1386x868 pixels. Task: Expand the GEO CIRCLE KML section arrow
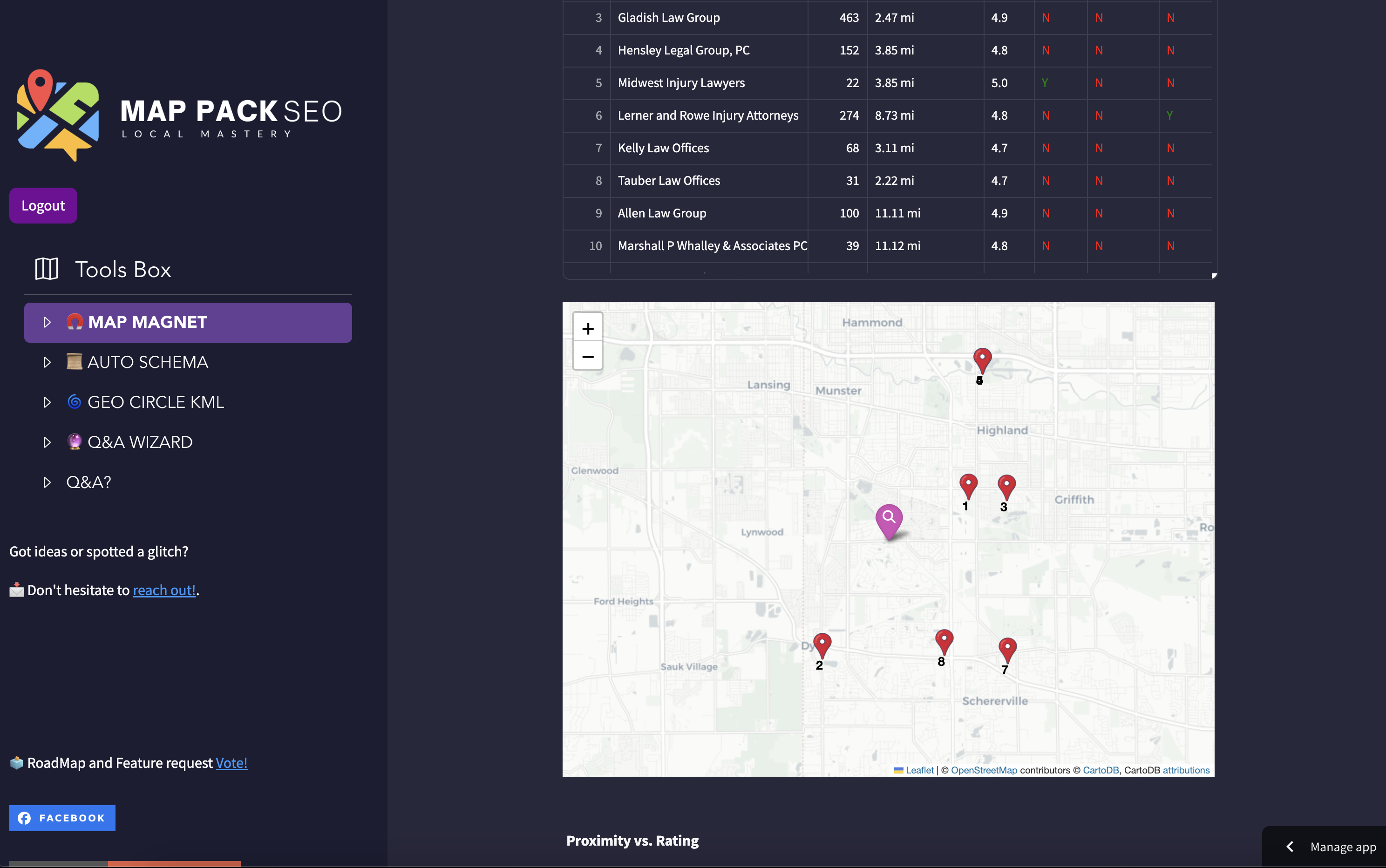pyautogui.click(x=47, y=402)
